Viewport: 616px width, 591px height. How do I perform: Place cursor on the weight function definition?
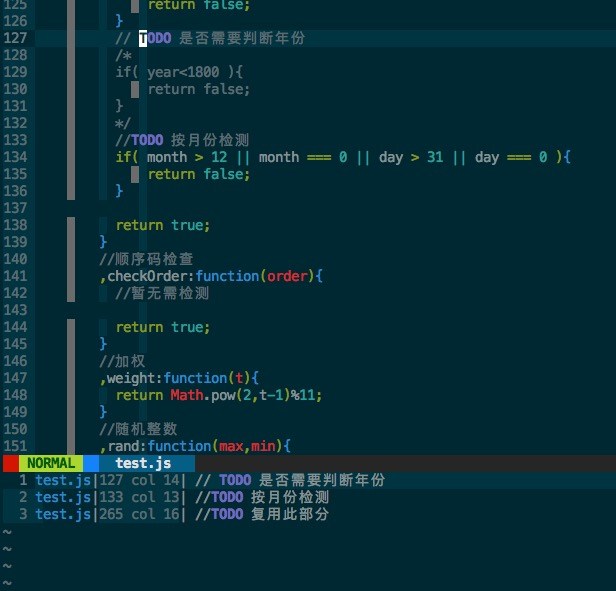click(179, 378)
